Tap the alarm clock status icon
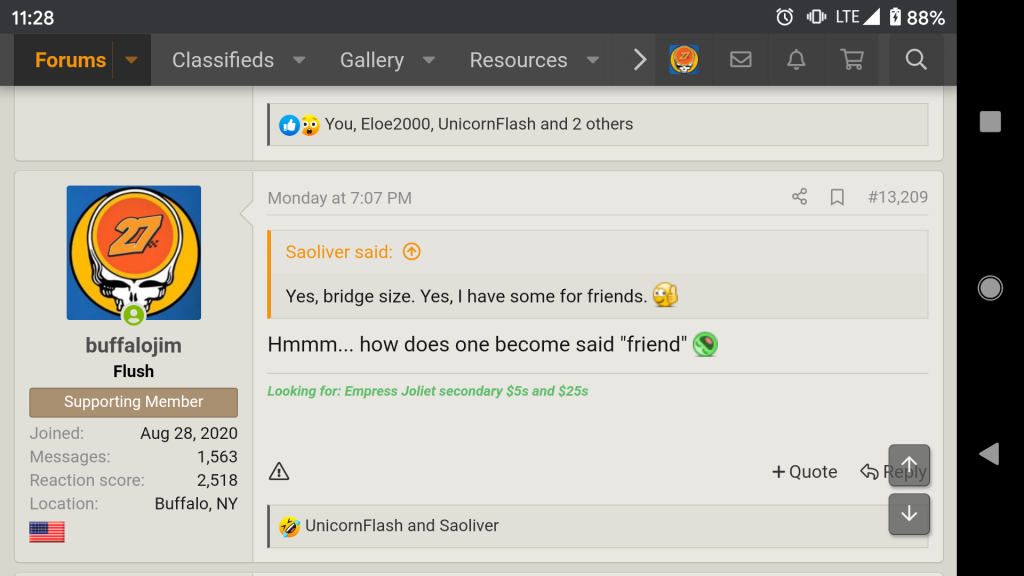Viewport: 1024px width, 576px height. tap(784, 17)
